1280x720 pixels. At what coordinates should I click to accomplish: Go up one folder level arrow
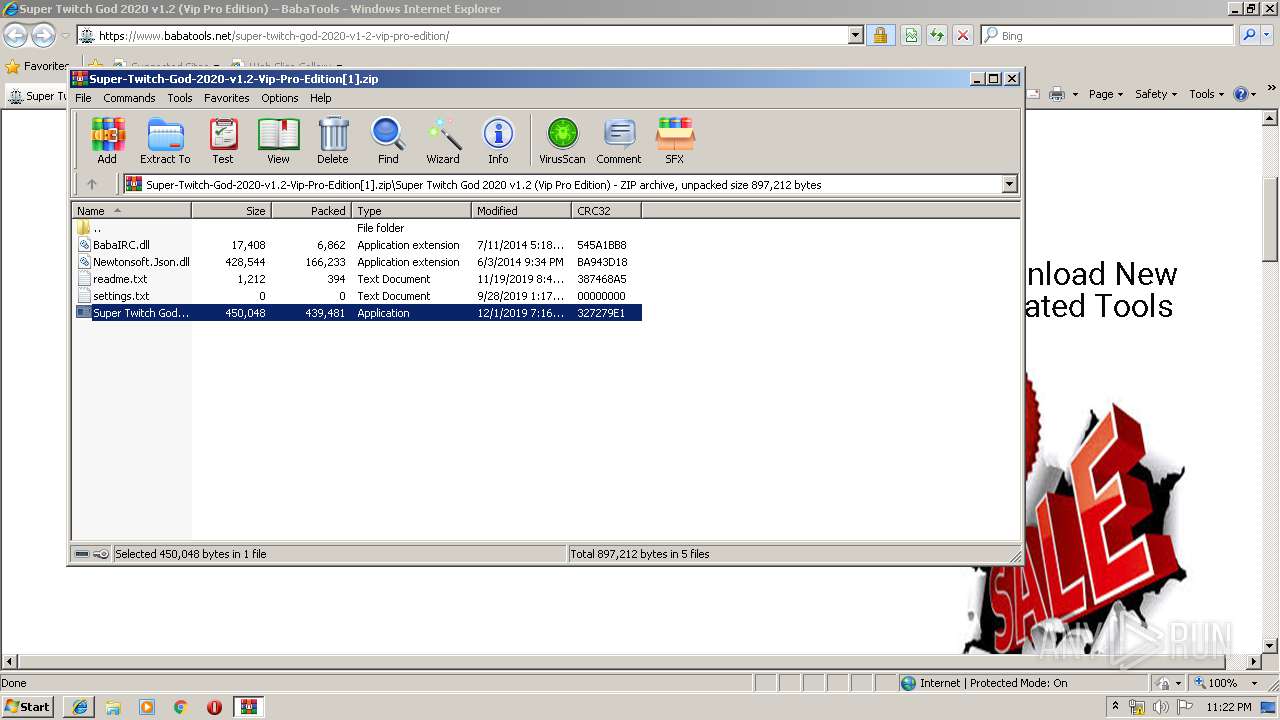pyautogui.click(x=92, y=184)
